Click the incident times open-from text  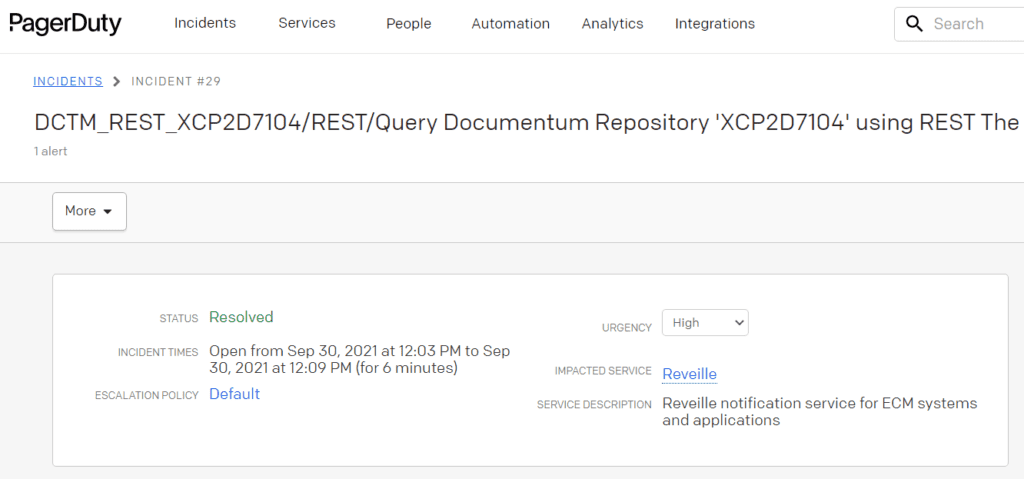pos(359,359)
